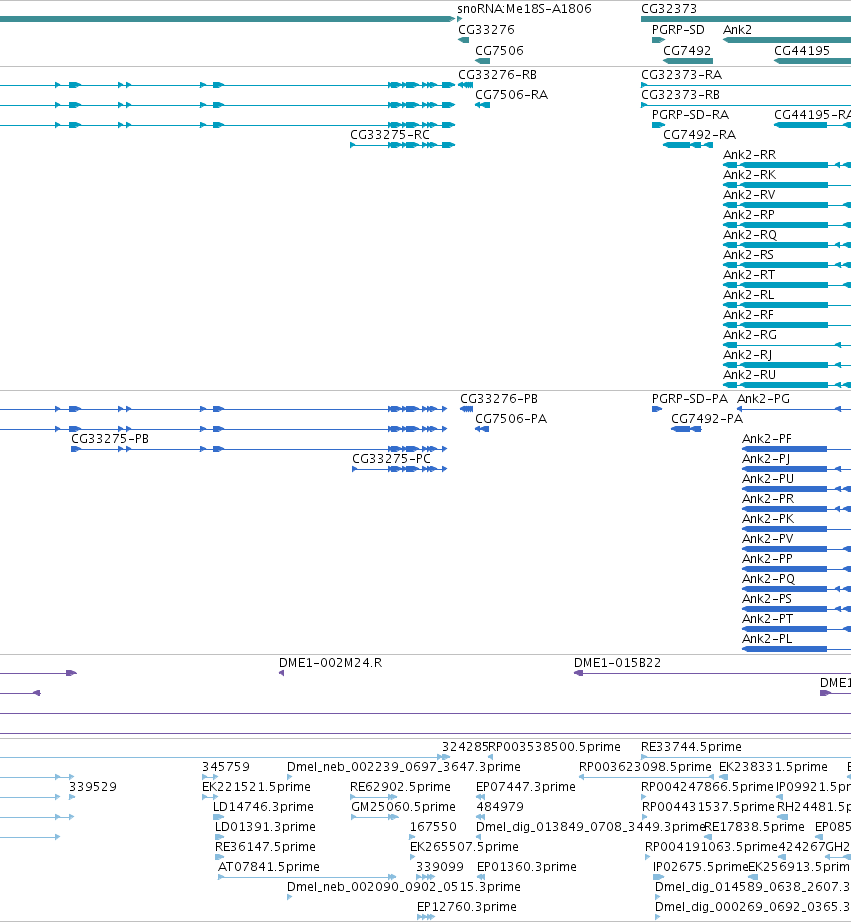
Task: Select transcript CG33276-RB
Action: click(498, 75)
